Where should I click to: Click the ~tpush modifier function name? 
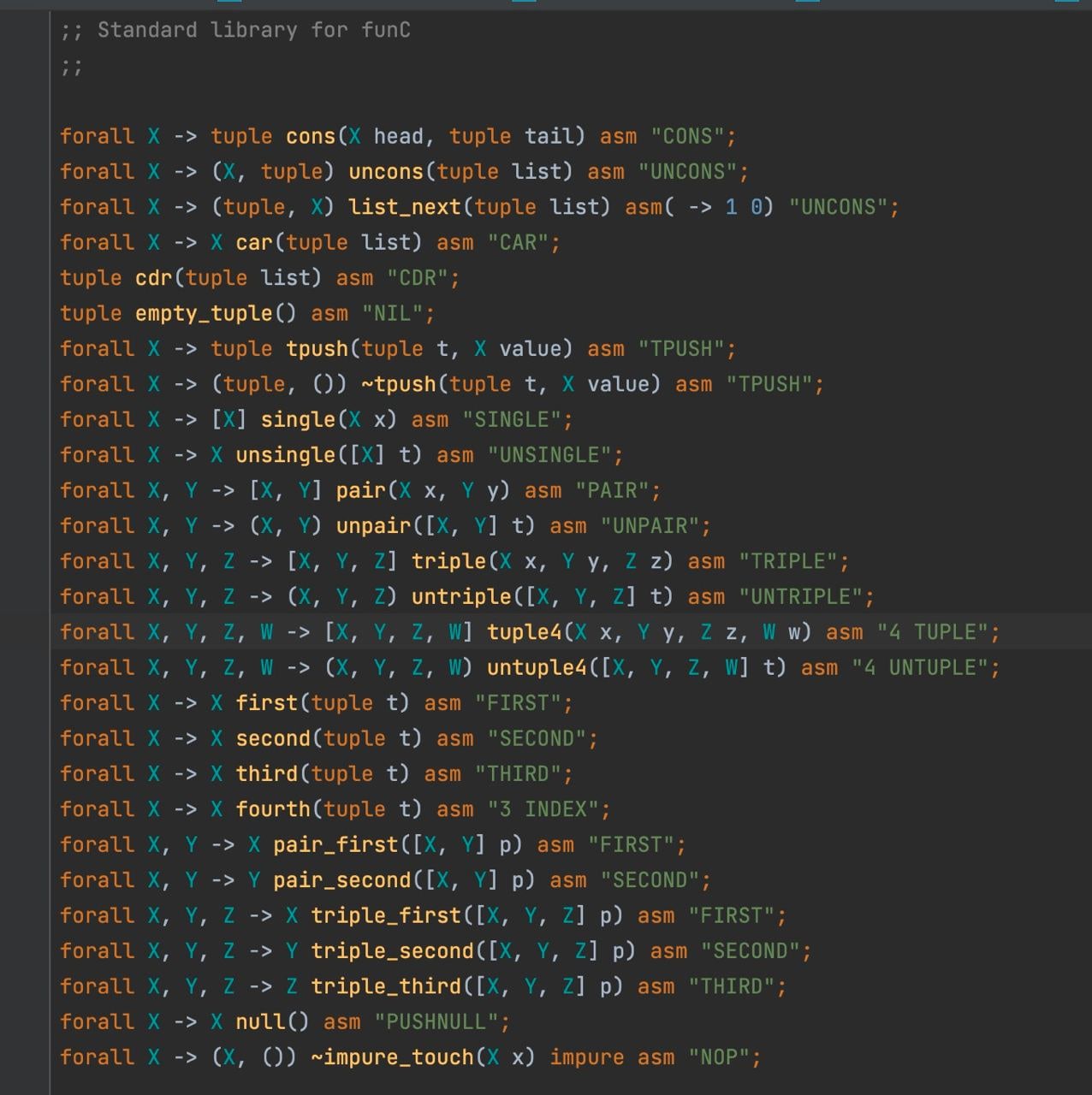(x=399, y=385)
